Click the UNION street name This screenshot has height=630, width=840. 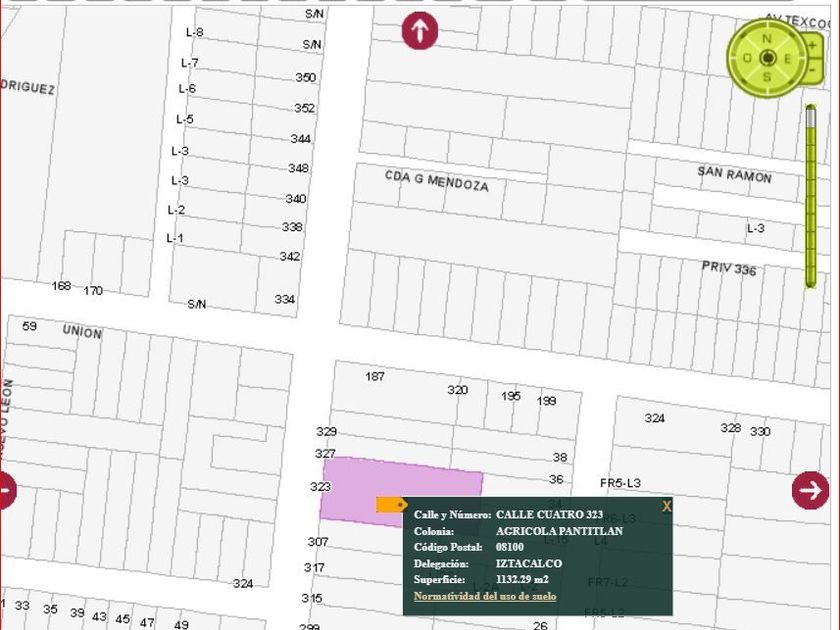pyautogui.click(x=82, y=332)
